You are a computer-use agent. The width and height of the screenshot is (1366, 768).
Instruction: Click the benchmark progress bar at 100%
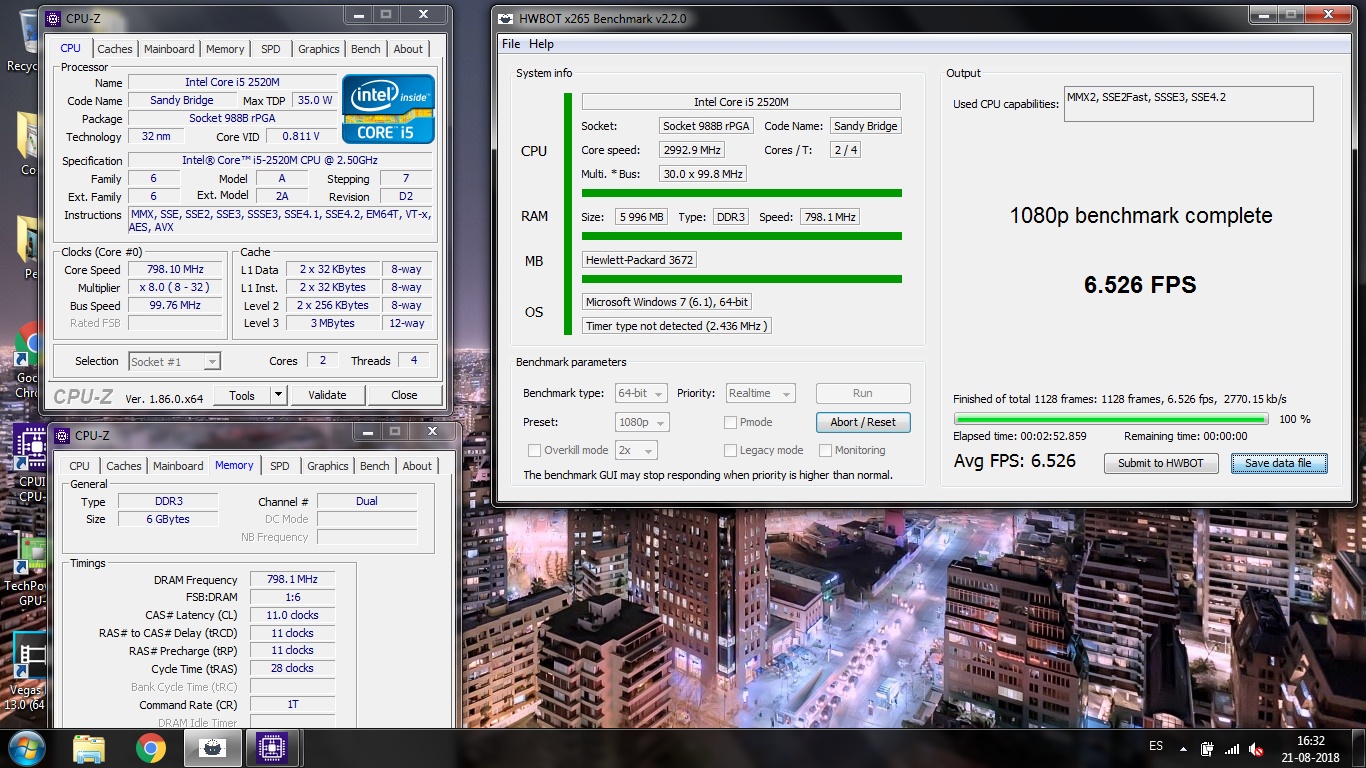(1111, 419)
